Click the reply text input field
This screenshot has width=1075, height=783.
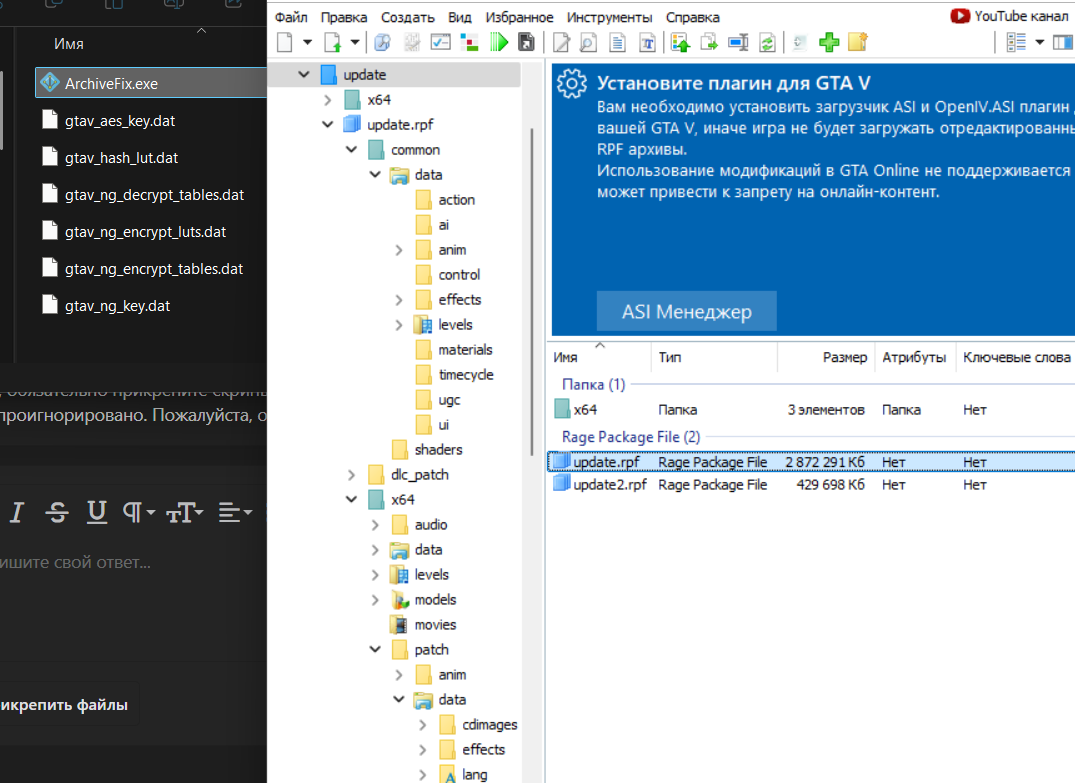click(133, 562)
